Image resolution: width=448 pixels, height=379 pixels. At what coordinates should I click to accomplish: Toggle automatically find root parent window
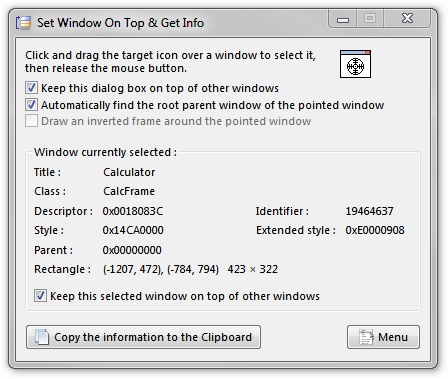coord(31,105)
